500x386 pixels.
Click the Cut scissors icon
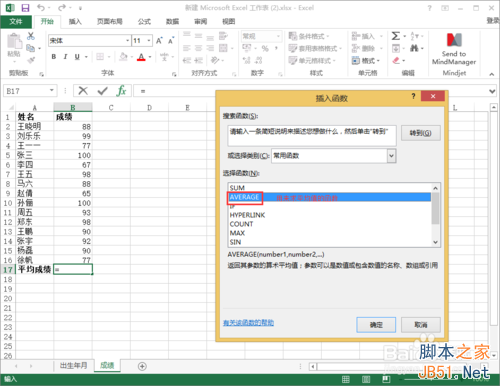31,36
